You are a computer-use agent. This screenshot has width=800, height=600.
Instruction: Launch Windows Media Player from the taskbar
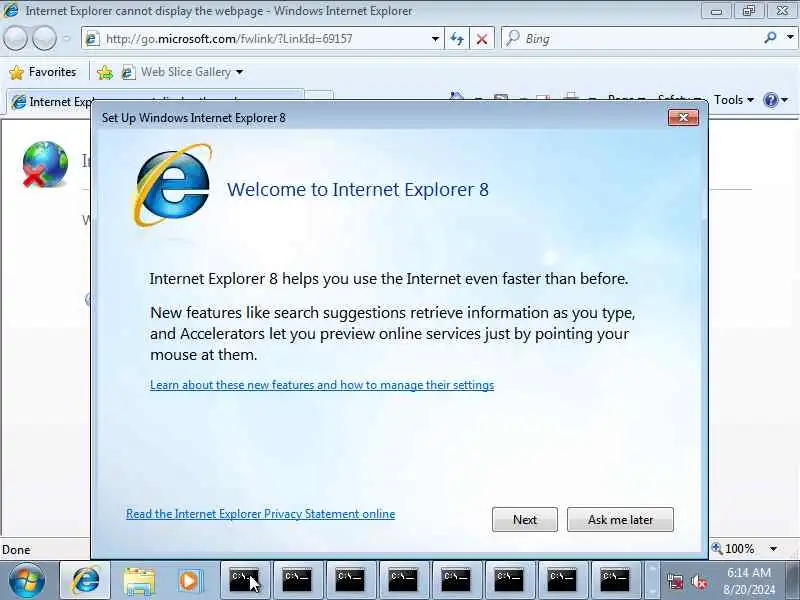point(189,581)
